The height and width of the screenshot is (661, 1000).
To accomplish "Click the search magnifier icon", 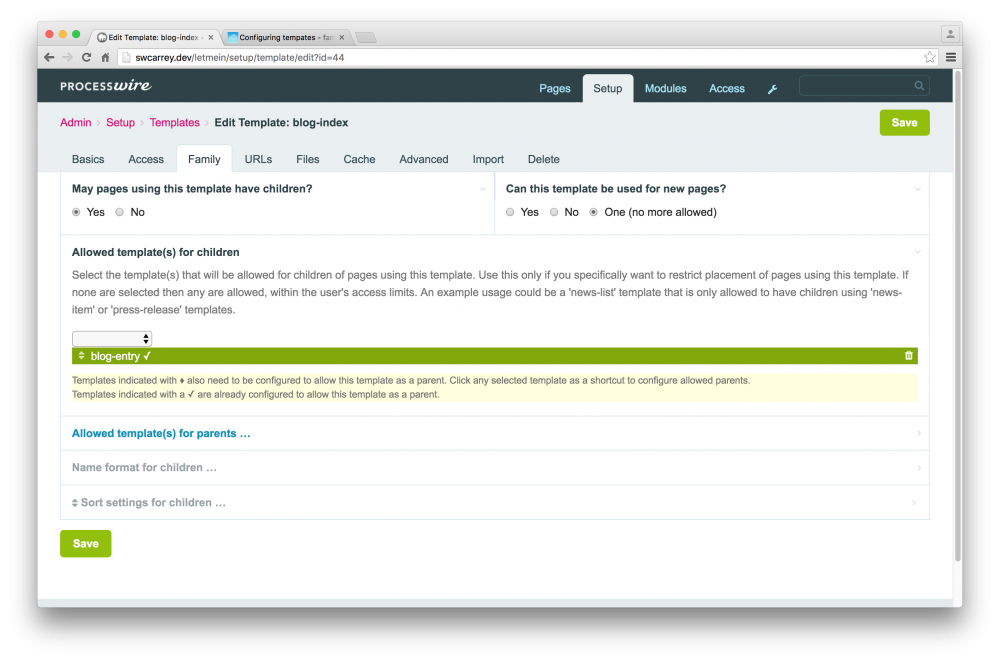I will click(918, 86).
